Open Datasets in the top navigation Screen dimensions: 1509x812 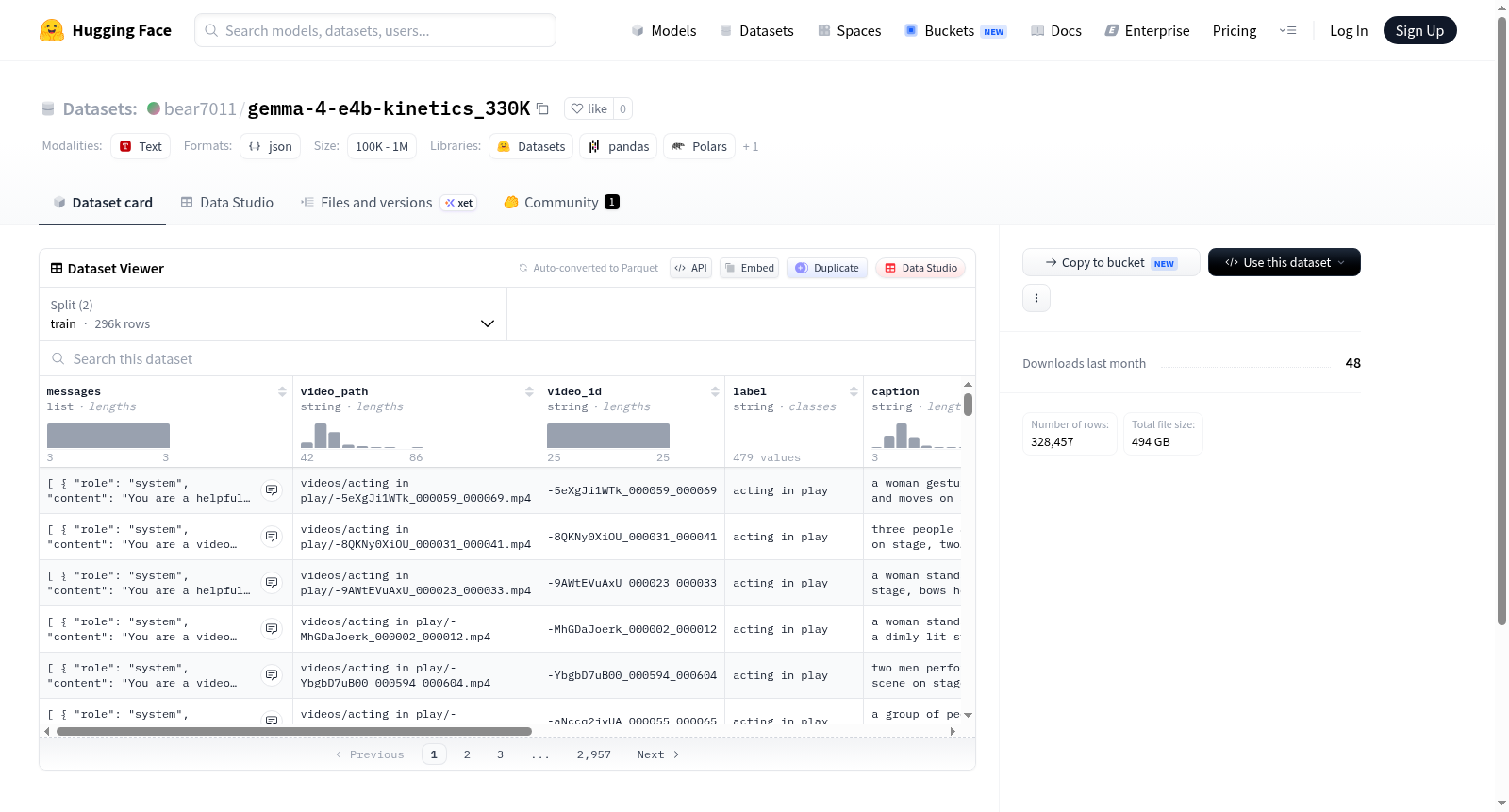click(x=757, y=30)
